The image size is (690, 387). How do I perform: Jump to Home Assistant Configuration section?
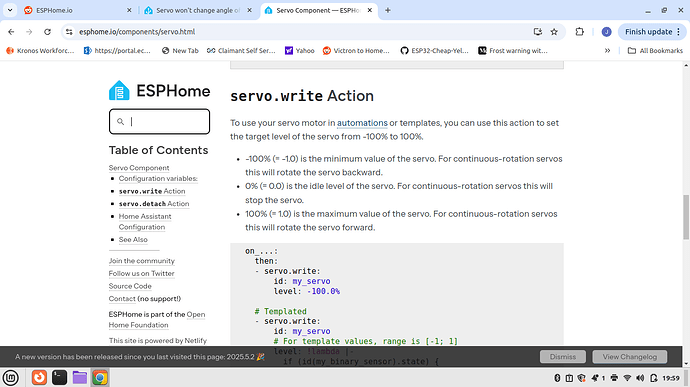coord(145,221)
